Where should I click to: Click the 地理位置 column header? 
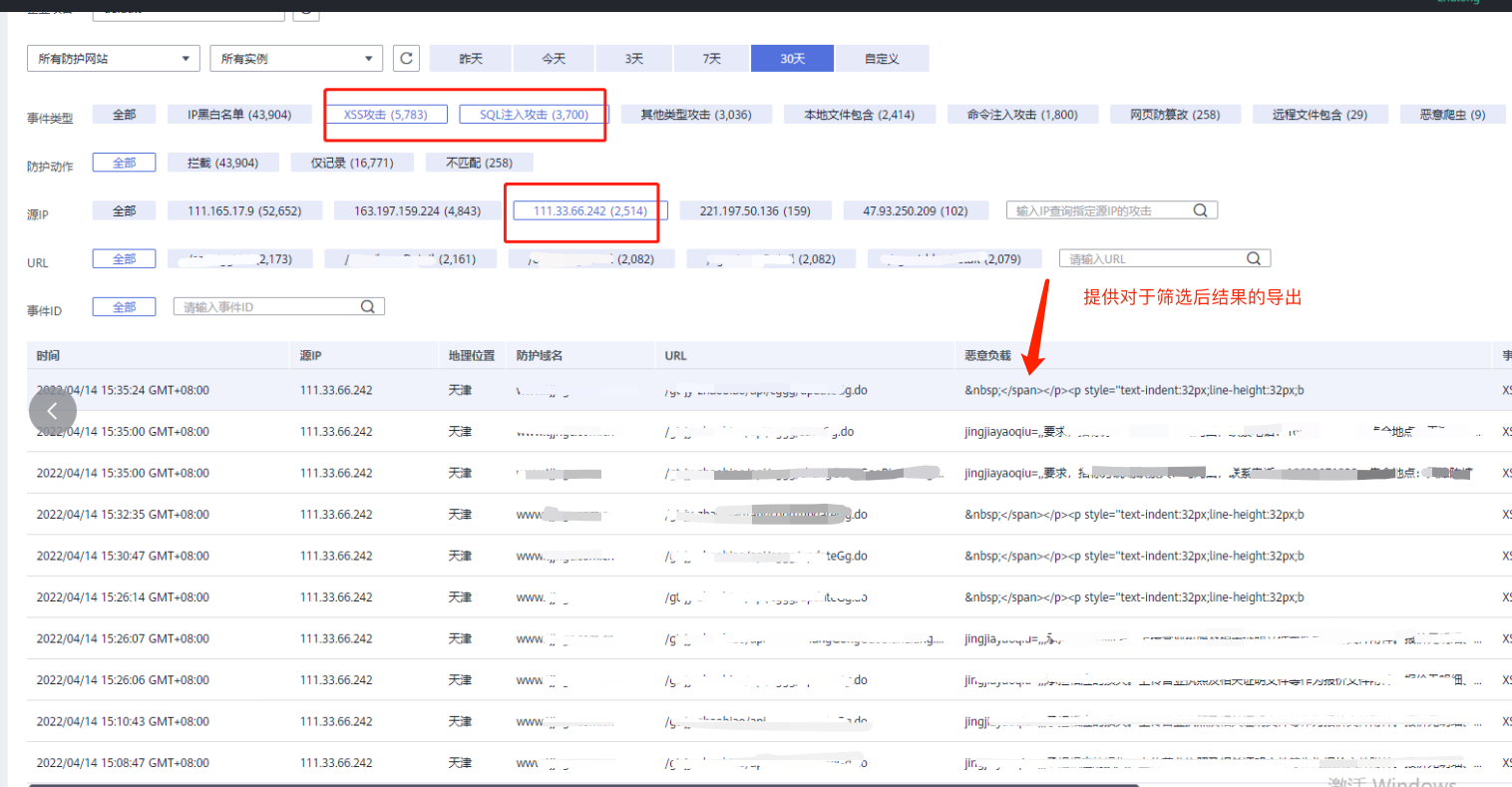472,355
